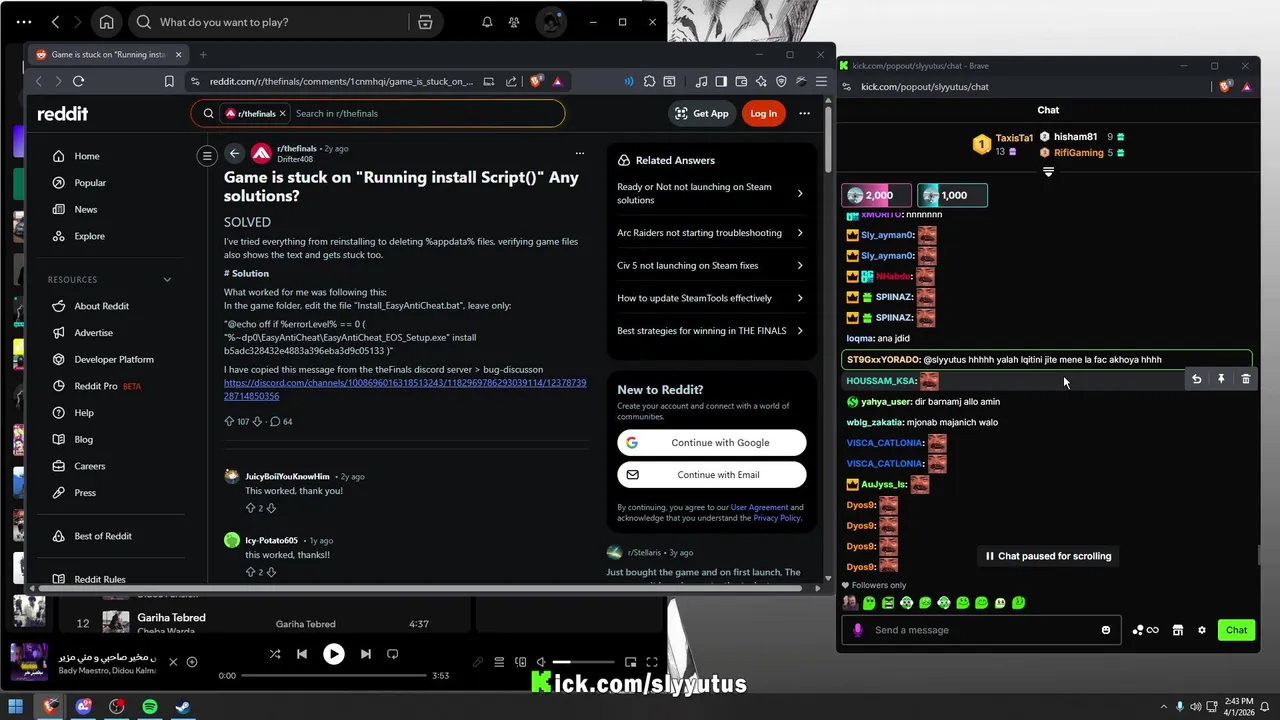Expand the Kick chat leaderboard chevron

pyautogui.click(x=1048, y=173)
